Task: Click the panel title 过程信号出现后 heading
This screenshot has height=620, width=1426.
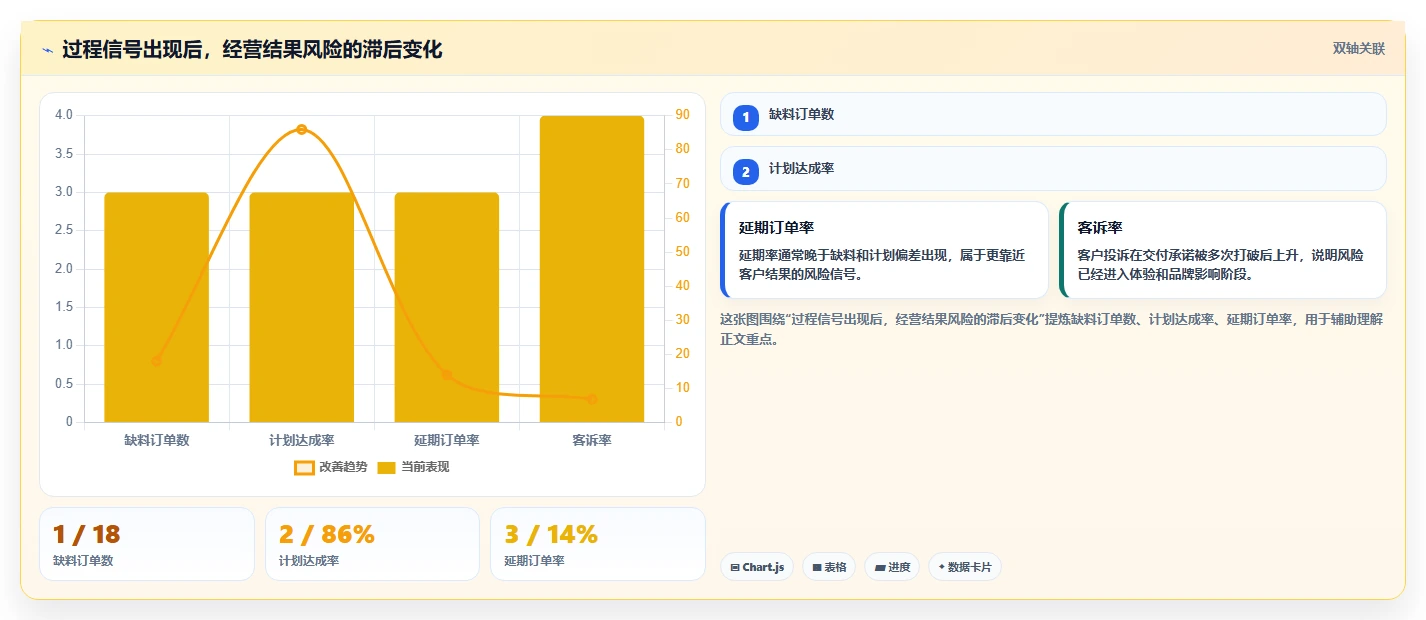Action: 252,50
